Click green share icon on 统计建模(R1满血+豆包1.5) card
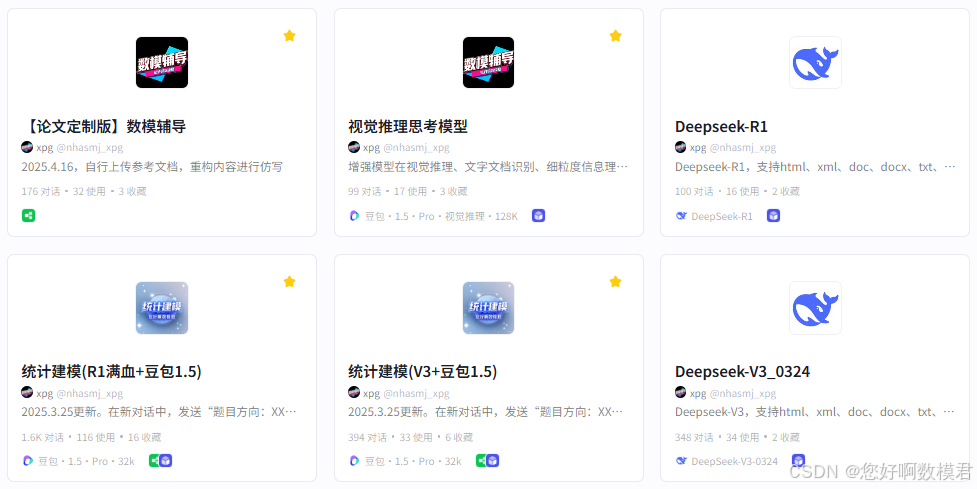This screenshot has height=489, width=977. (153, 460)
